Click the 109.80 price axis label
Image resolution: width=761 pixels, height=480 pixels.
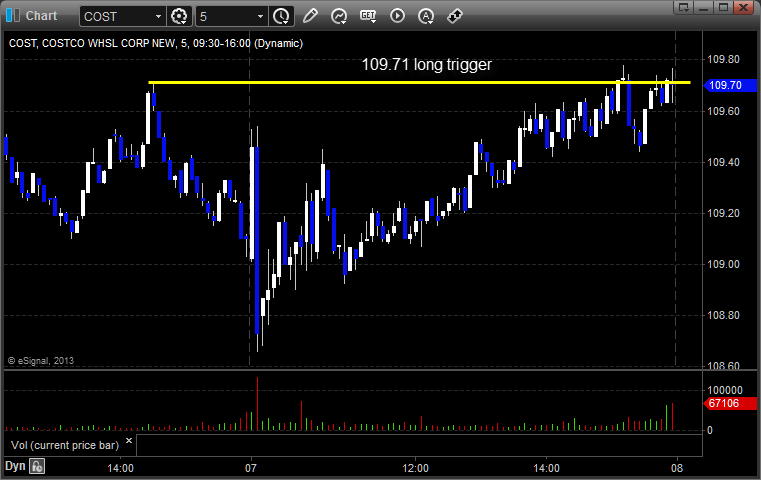coord(724,59)
